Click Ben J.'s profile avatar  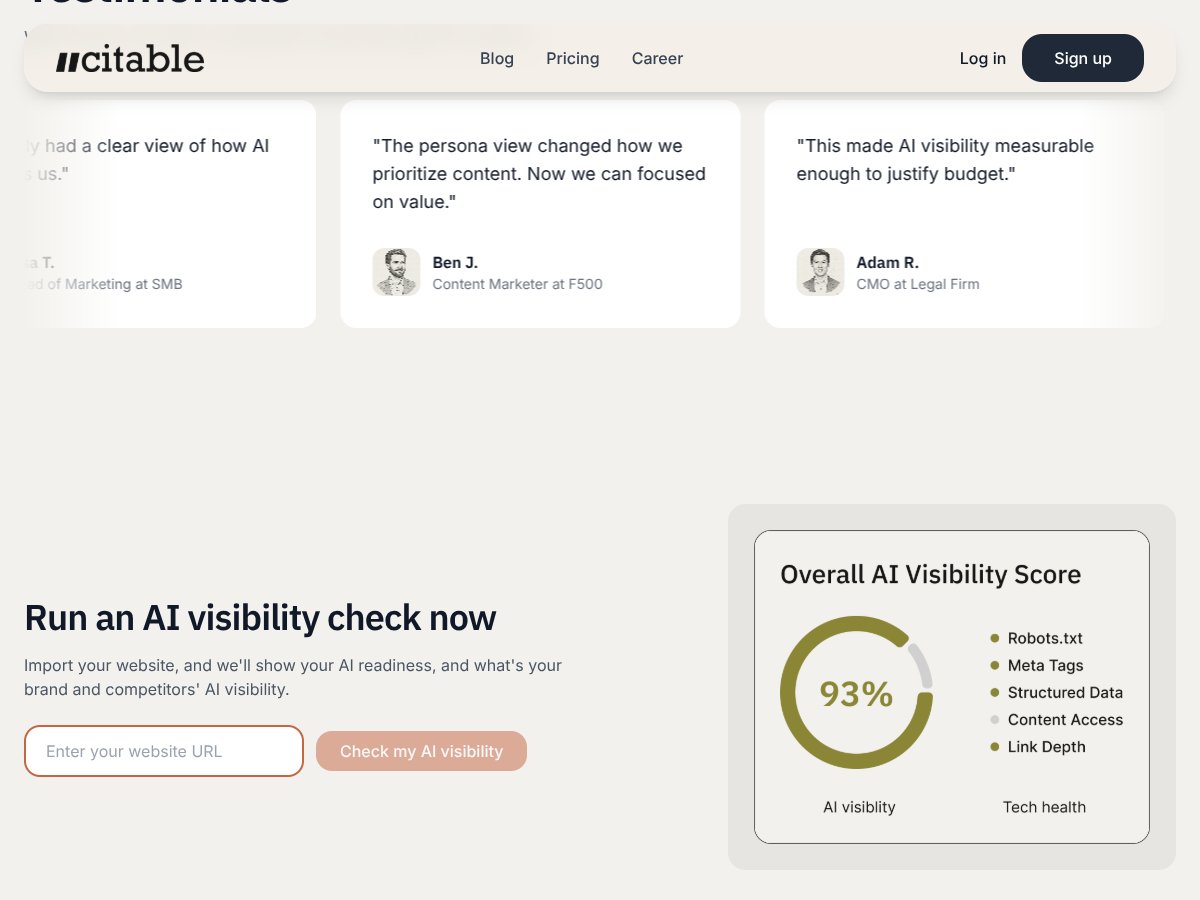(396, 271)
